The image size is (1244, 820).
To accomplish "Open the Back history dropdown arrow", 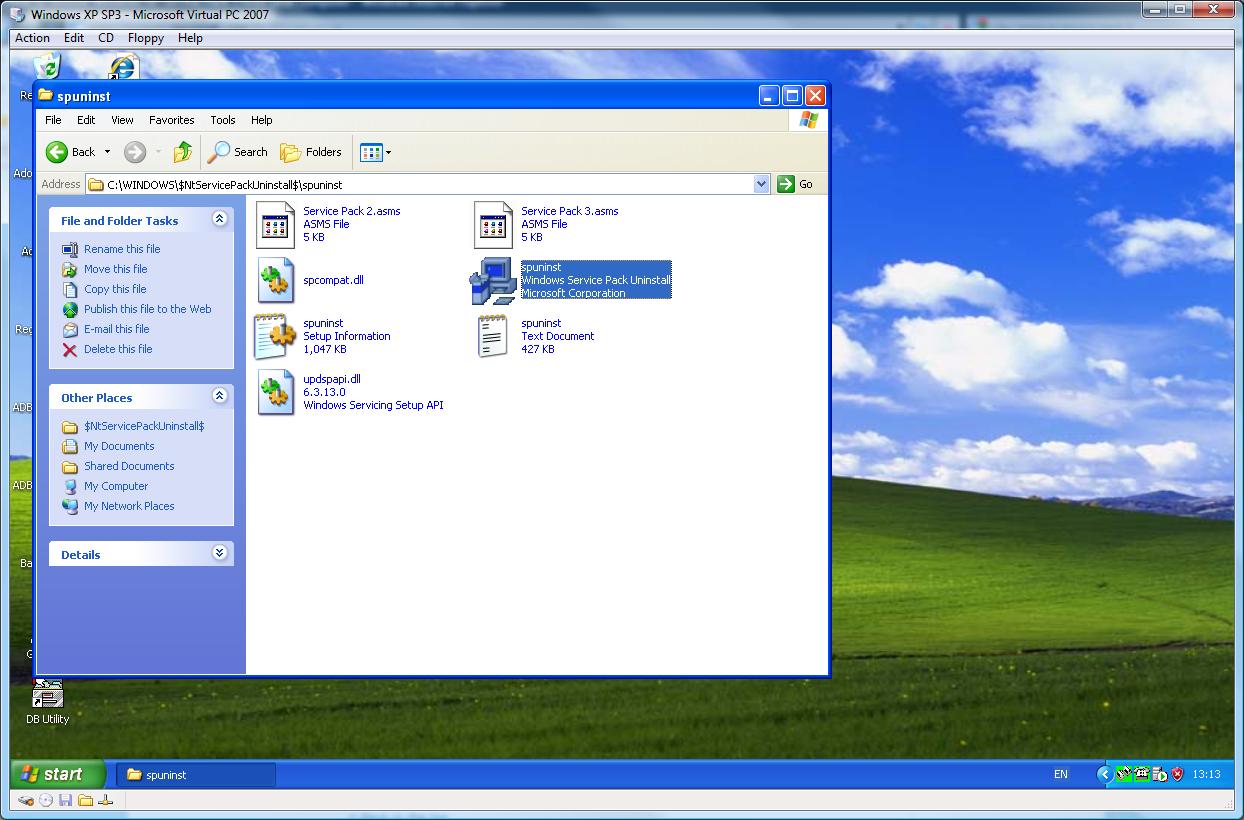I will pyautogui.click(x=107, y=152).
